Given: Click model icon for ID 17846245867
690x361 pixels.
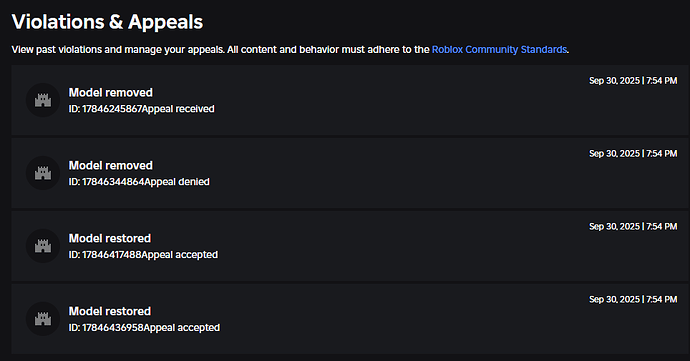Looking at the screenshot, I should [43, 100].
